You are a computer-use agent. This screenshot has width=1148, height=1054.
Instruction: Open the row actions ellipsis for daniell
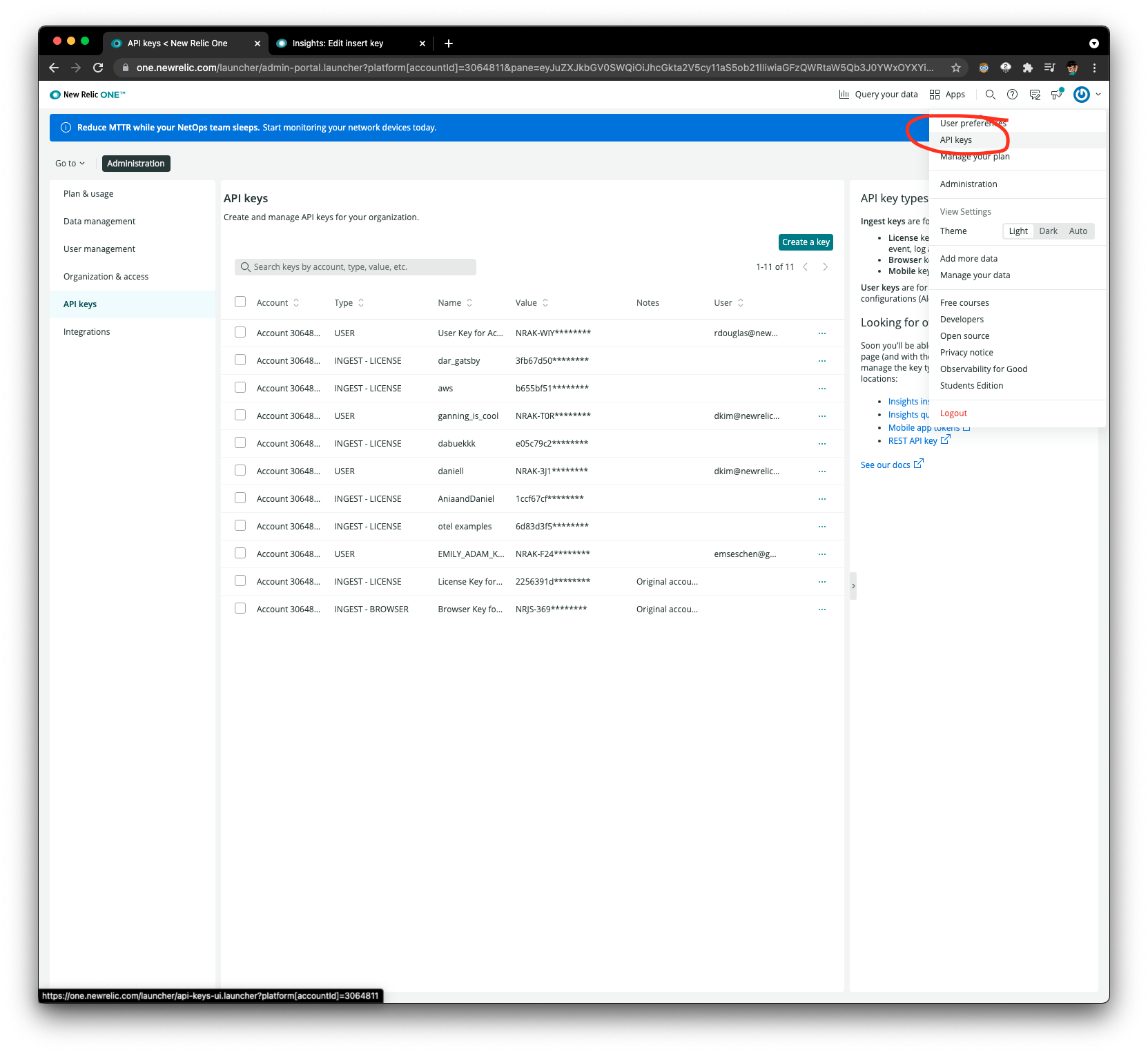tap(821, 471)
